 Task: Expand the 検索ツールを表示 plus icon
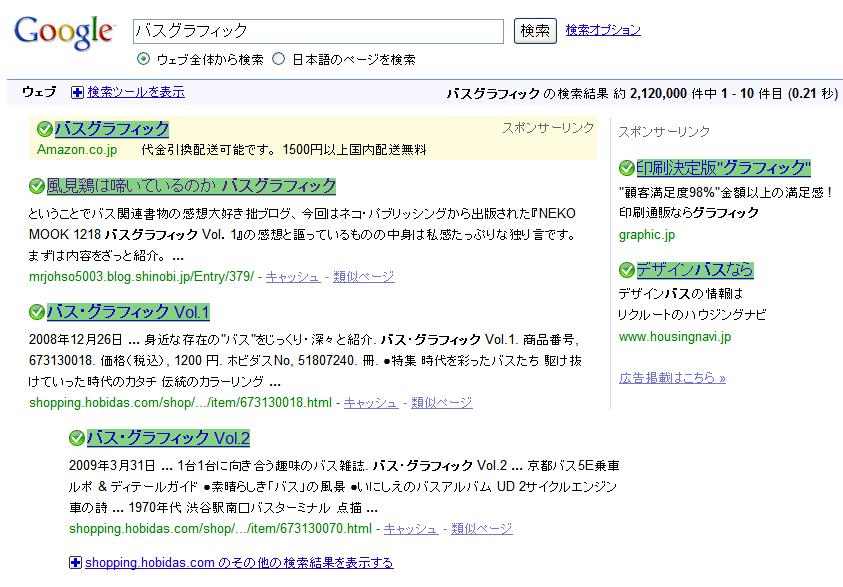pos(77,92)
